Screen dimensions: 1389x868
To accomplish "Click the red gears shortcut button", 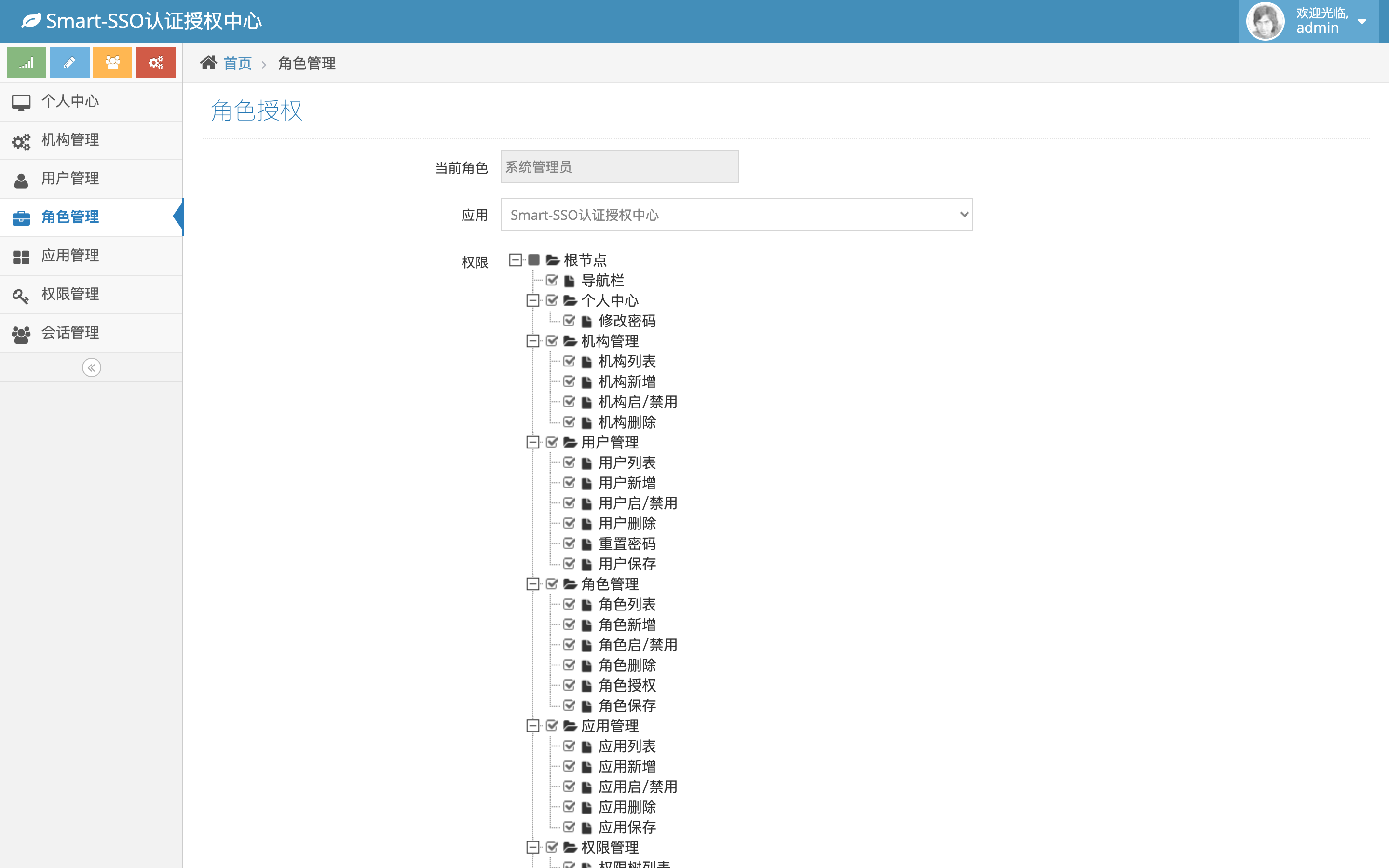I will 156,63.
